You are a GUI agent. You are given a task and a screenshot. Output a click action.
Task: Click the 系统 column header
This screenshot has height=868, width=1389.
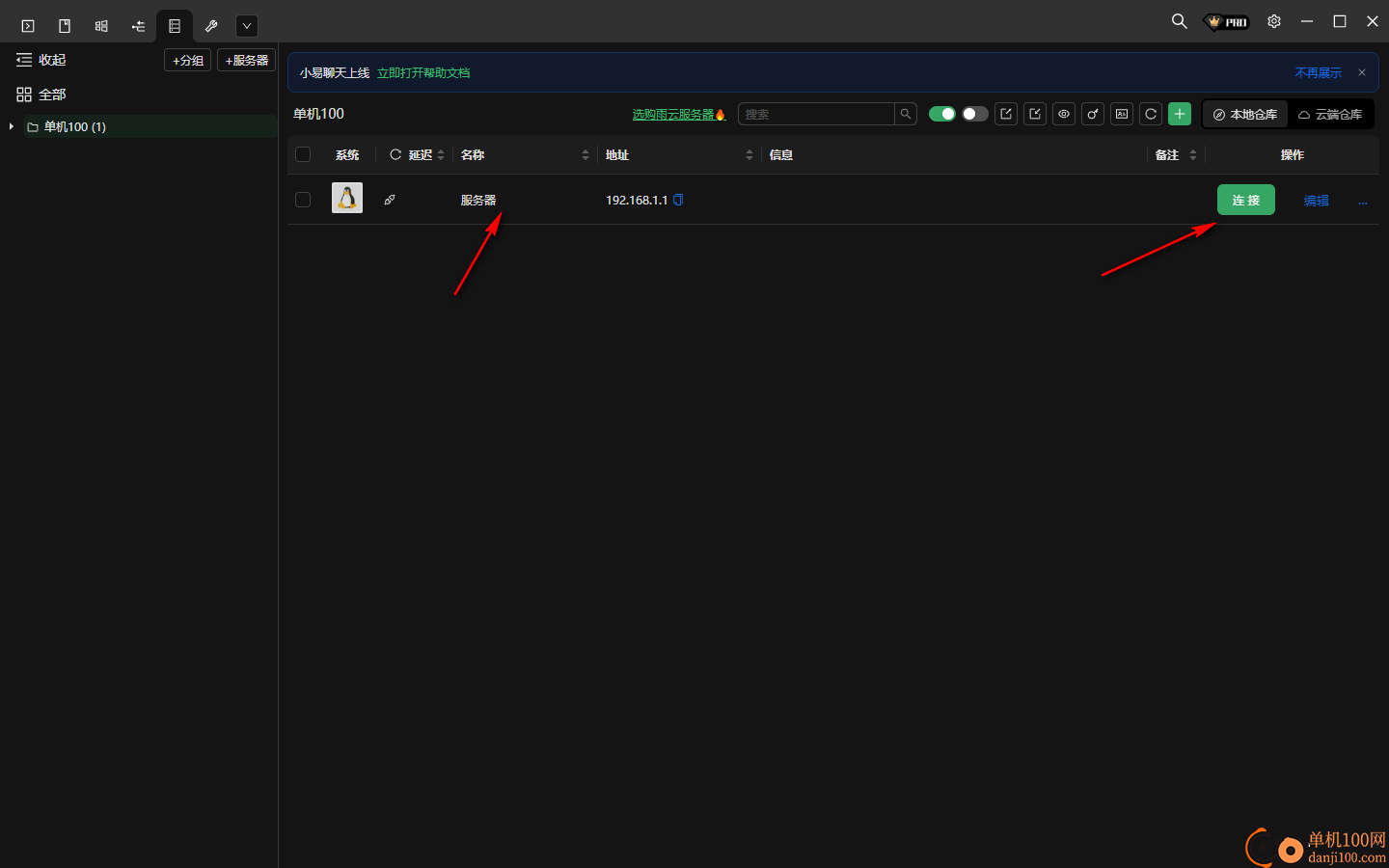[x=347, y=154]
